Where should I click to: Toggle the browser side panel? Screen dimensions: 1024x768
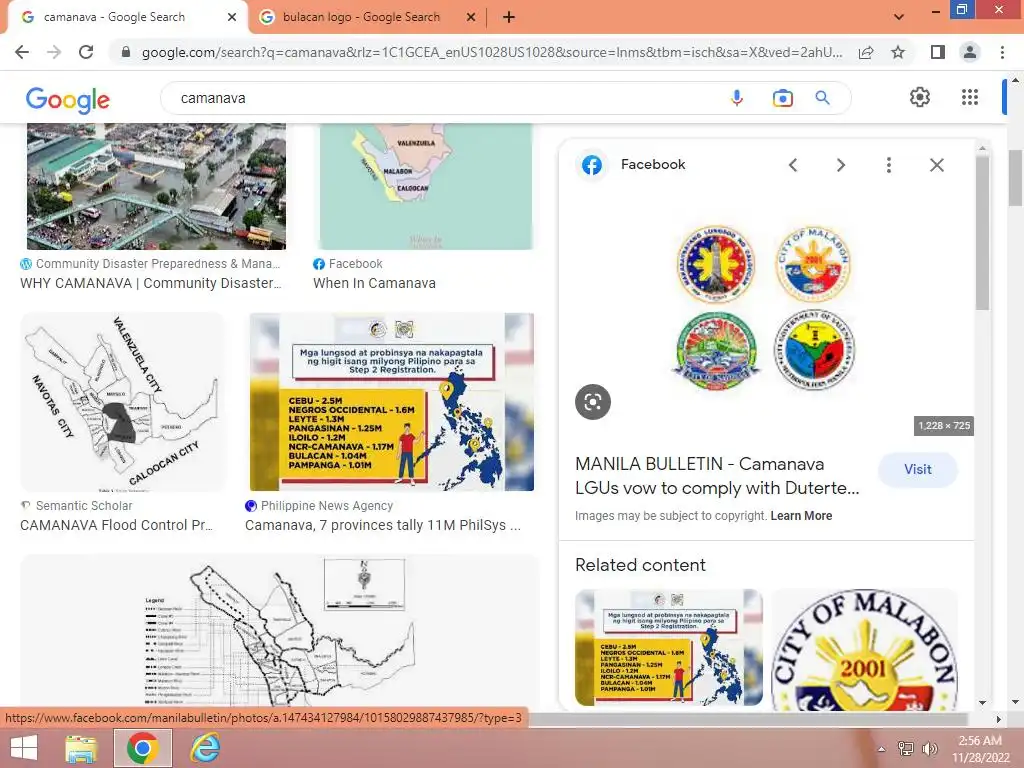coord(938,52)
